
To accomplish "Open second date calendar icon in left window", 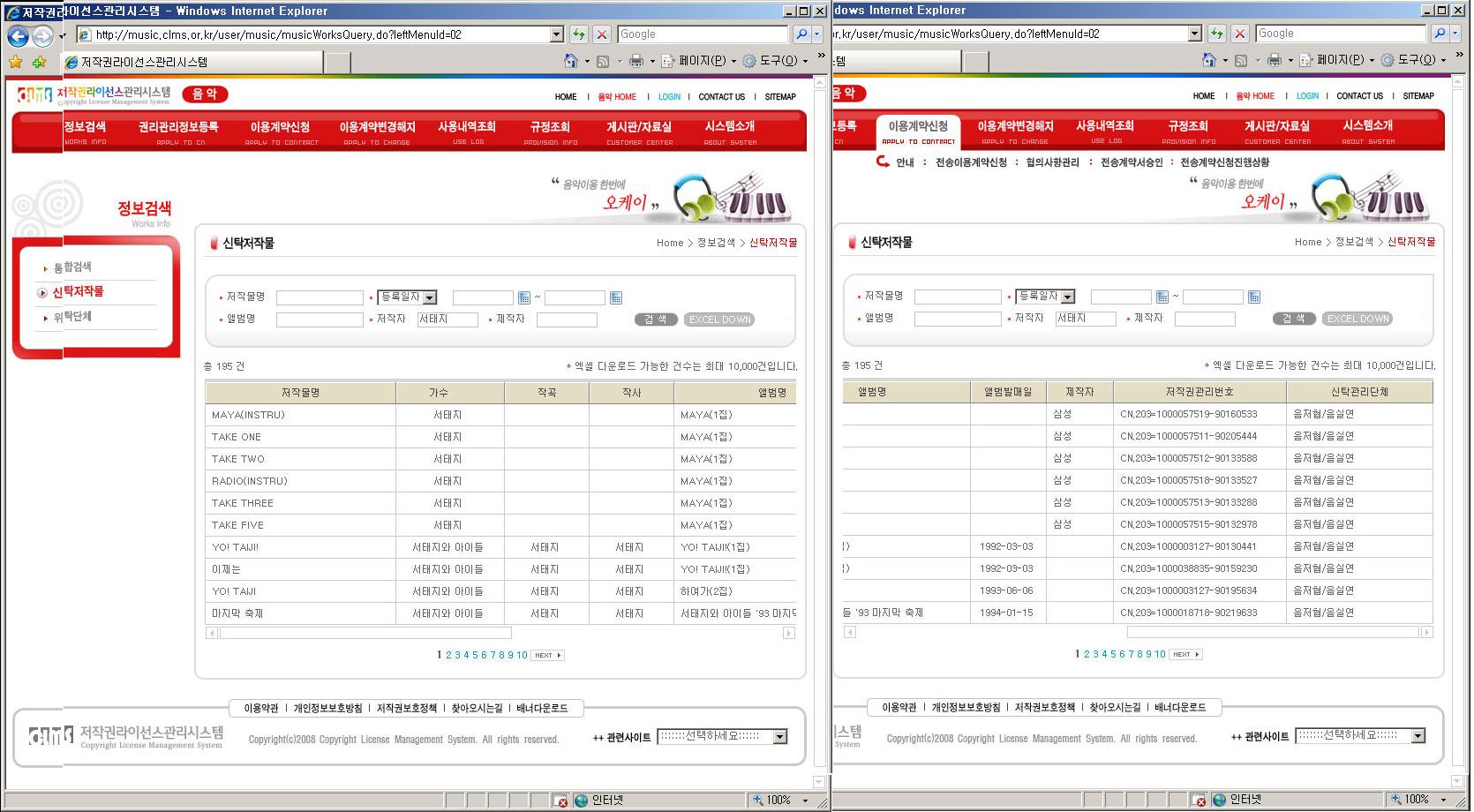I will 616,297.
